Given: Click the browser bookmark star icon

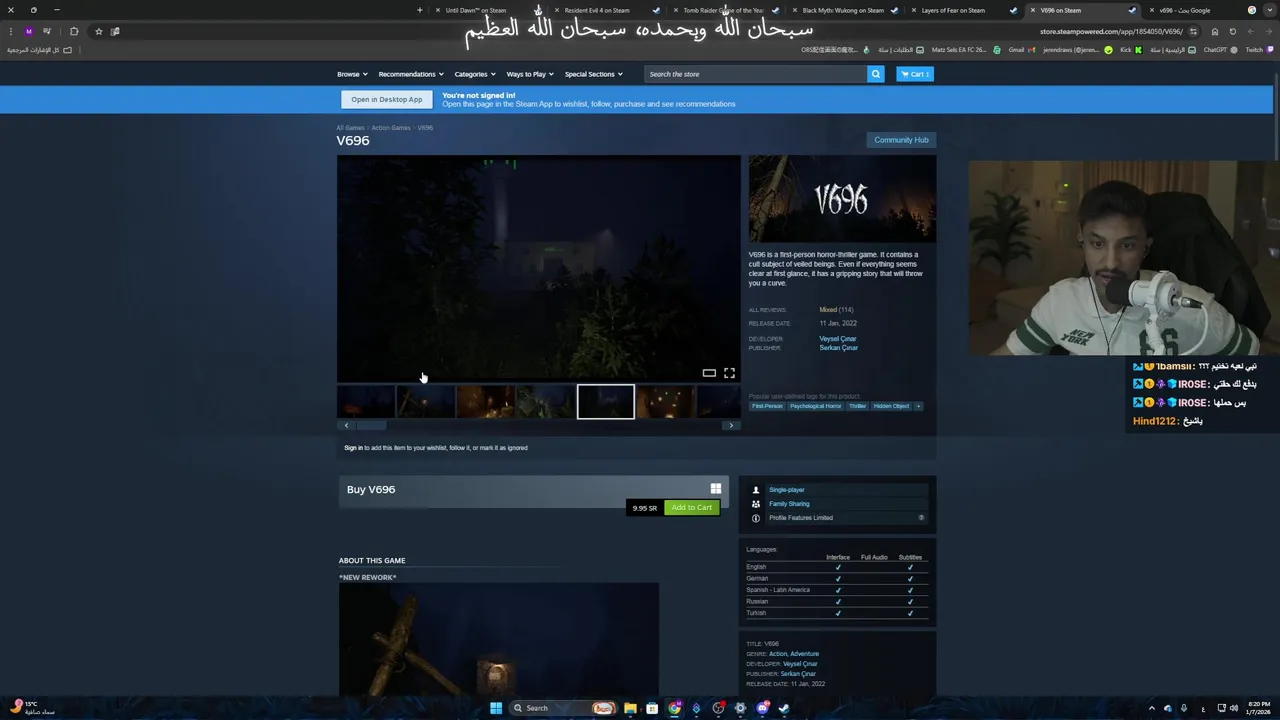Looking at the screenshot, I should coord(98,31).
